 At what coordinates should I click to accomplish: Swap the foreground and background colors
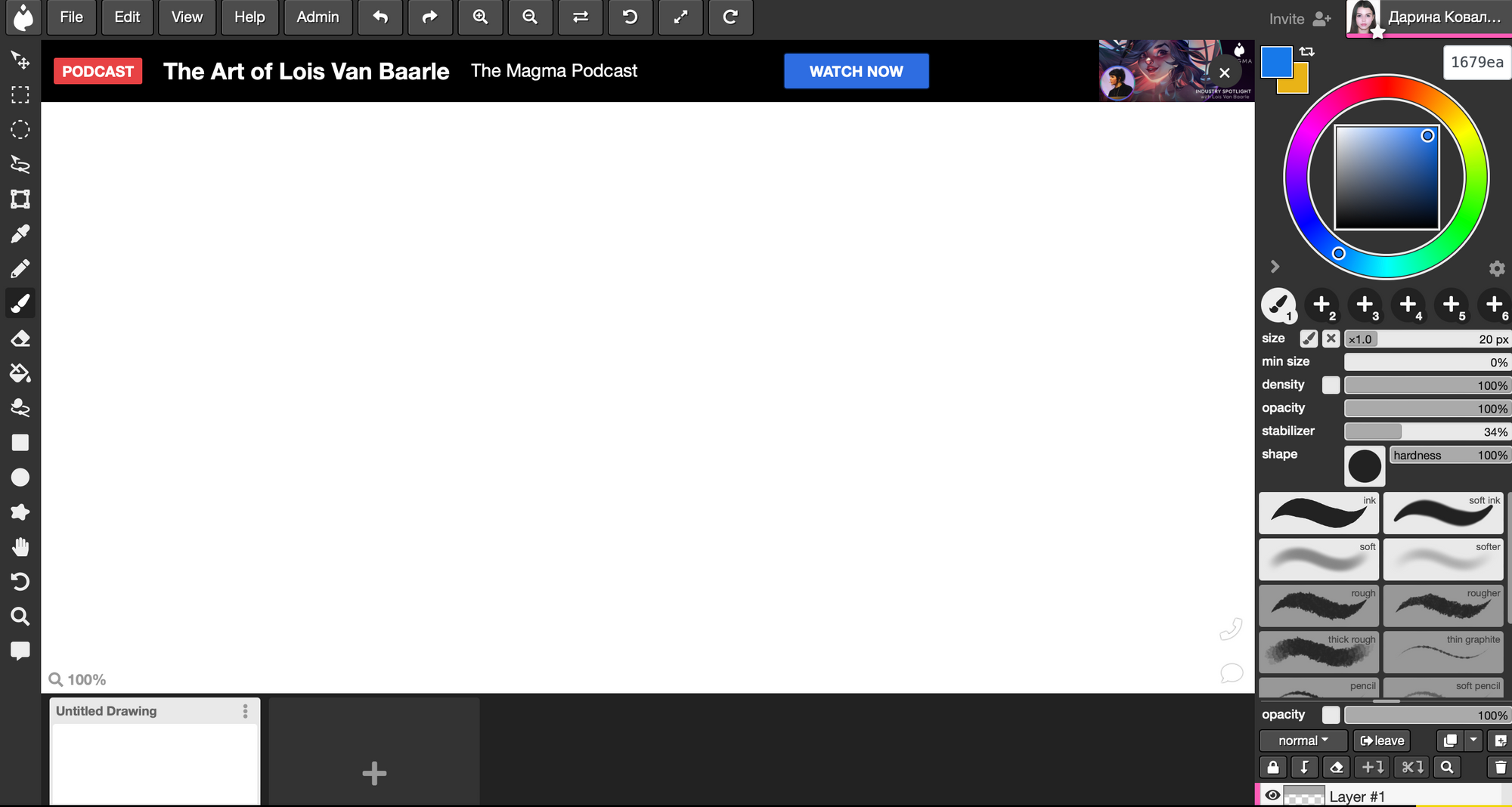tap(1307, 52)
